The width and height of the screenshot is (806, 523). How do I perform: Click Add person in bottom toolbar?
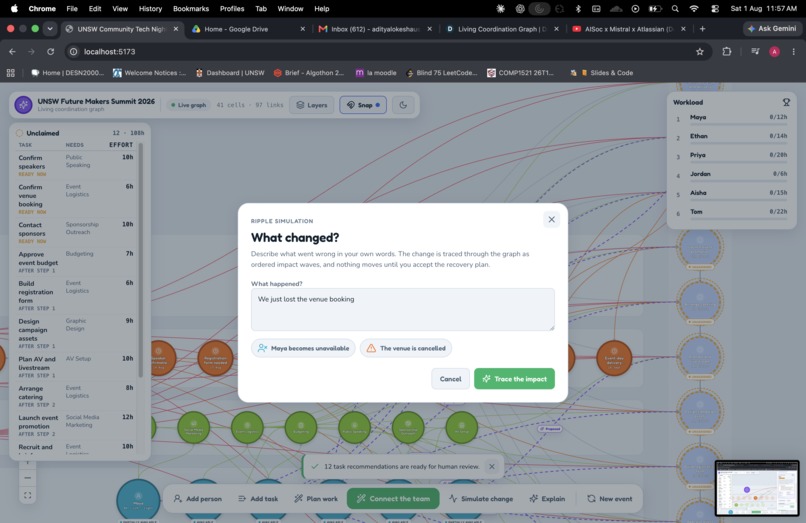point(197,499)
